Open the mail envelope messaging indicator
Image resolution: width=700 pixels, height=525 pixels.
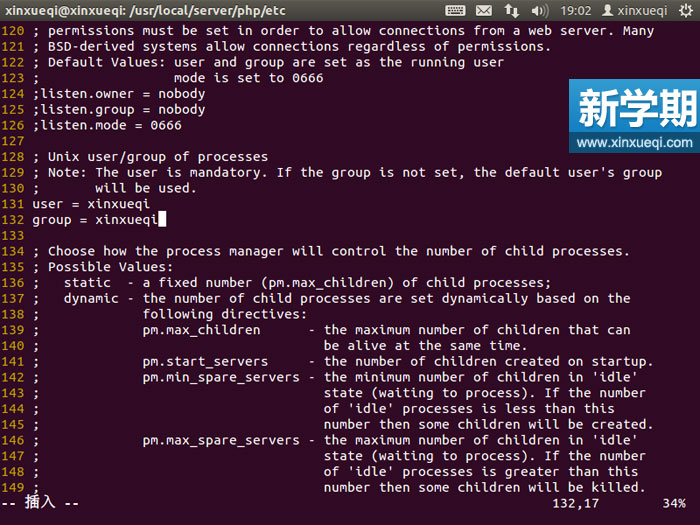click(x=484, y=10)
